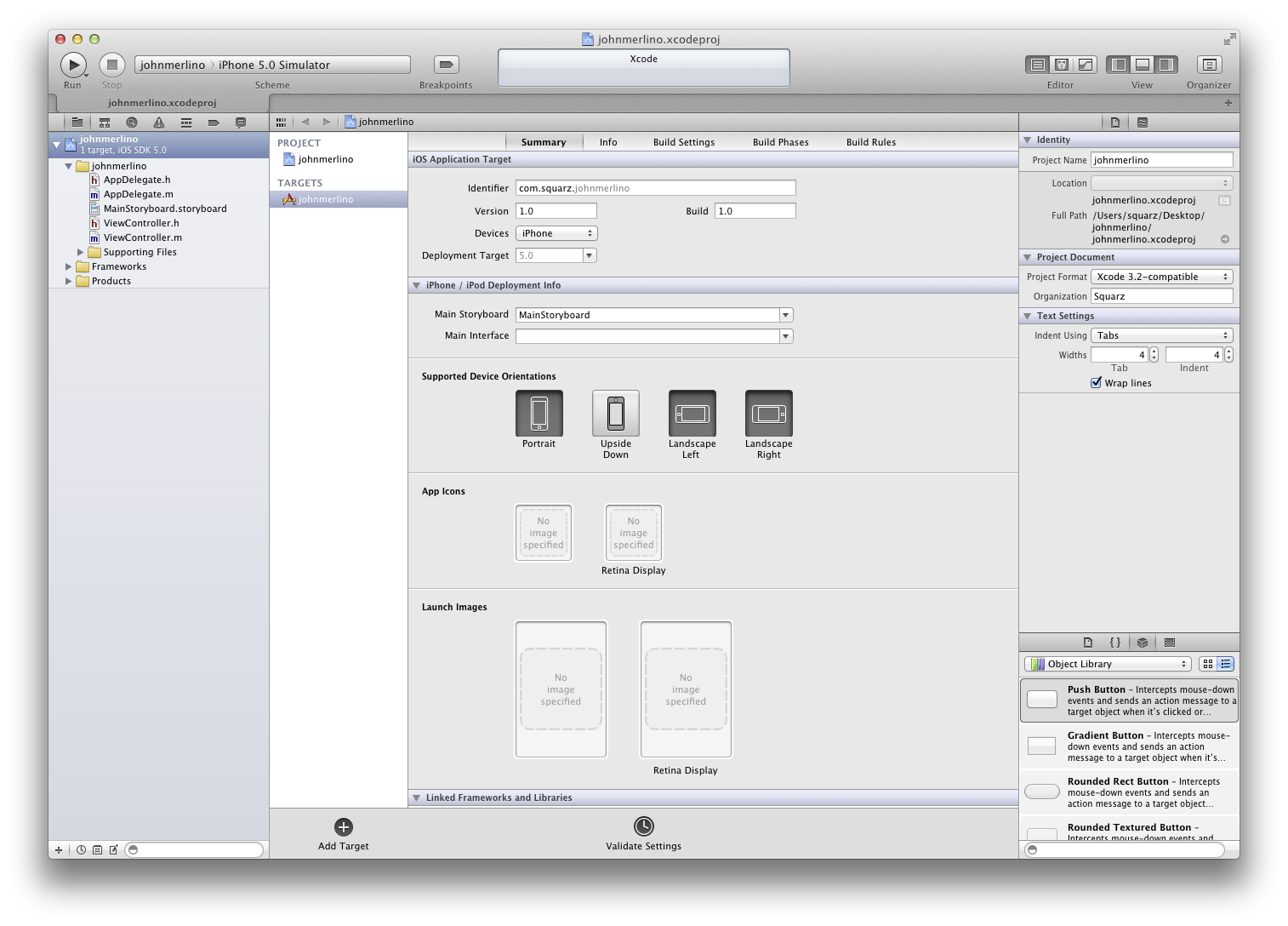Open the Summary tab
The image size is (1288, 926).
[544, 142]
